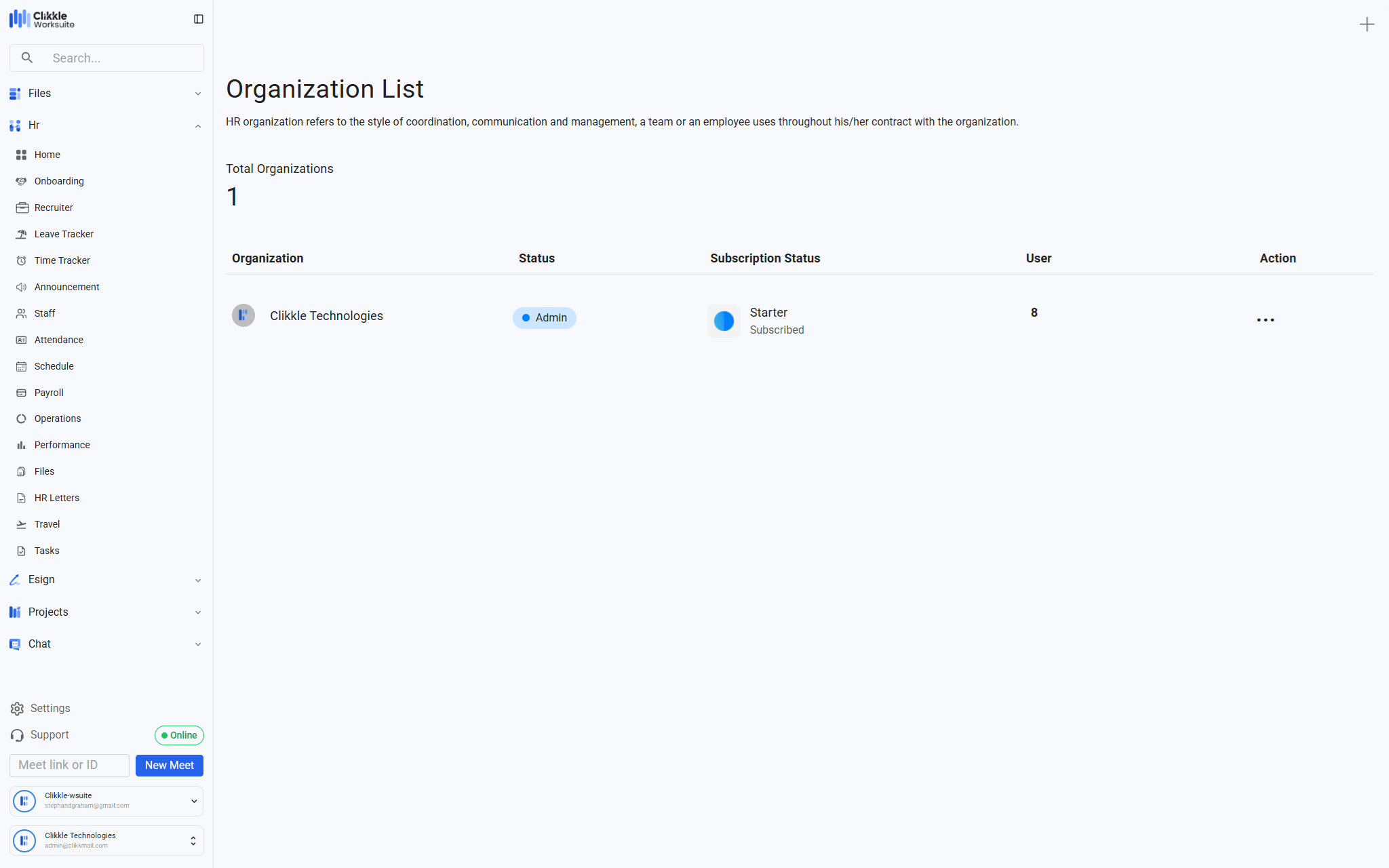Focus the Meet link or ID field
This screenshot has width=1389, height=868.
(x=69, y=765)
